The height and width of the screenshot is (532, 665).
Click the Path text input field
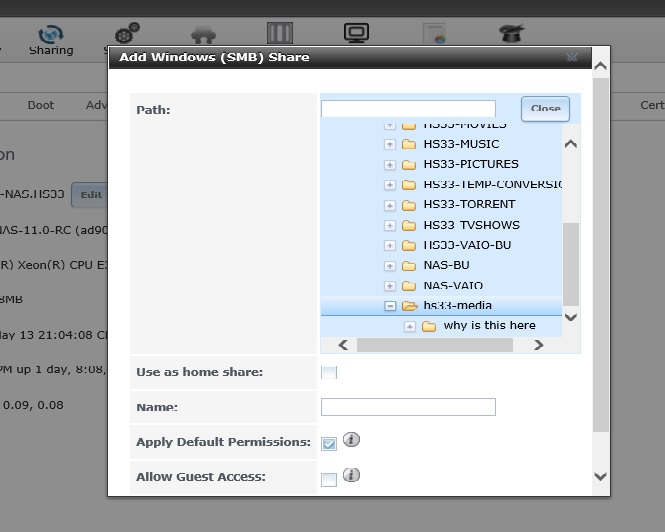(x=408, y=109)
